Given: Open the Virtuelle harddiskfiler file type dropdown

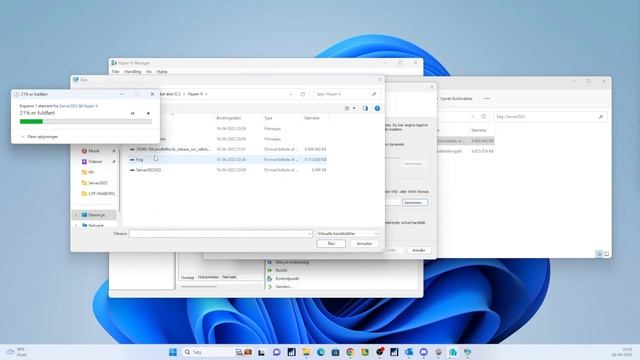Looking at the screenshot, I should (x=348, y=233).
